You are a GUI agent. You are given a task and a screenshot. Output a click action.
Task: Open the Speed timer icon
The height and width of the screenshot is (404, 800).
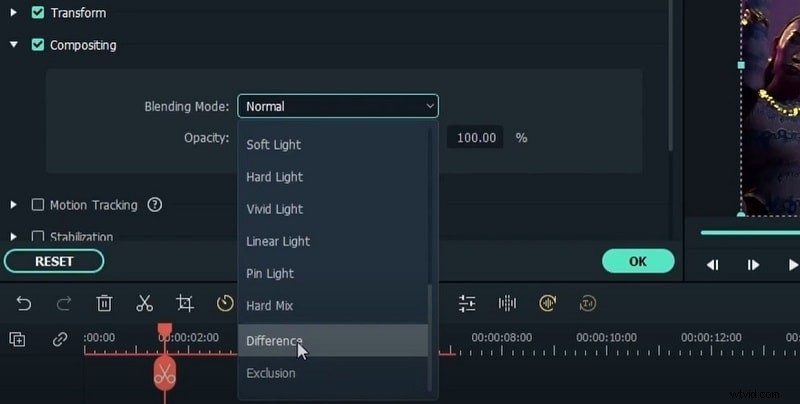[225, 303]
